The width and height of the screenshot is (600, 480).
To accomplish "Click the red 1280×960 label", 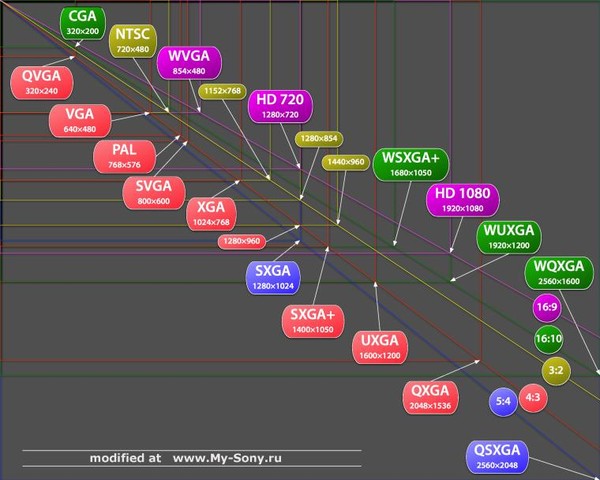I will coord(241,241).
